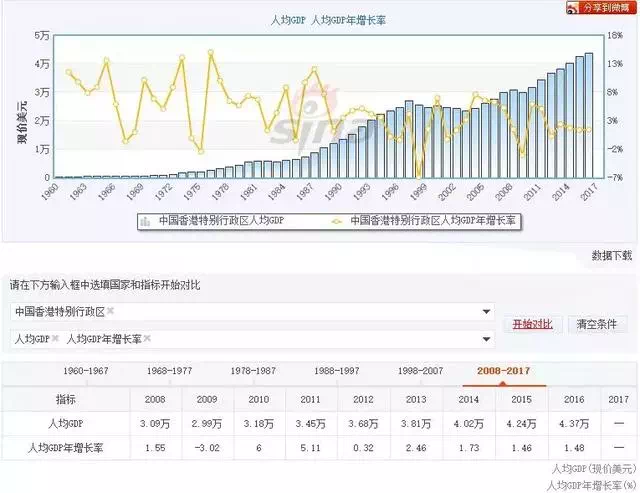Image resolution: width=640 pixels, height=493 pixels.
Task: Click the 3.81万 cell for 2013
Action: coord(416,424)
